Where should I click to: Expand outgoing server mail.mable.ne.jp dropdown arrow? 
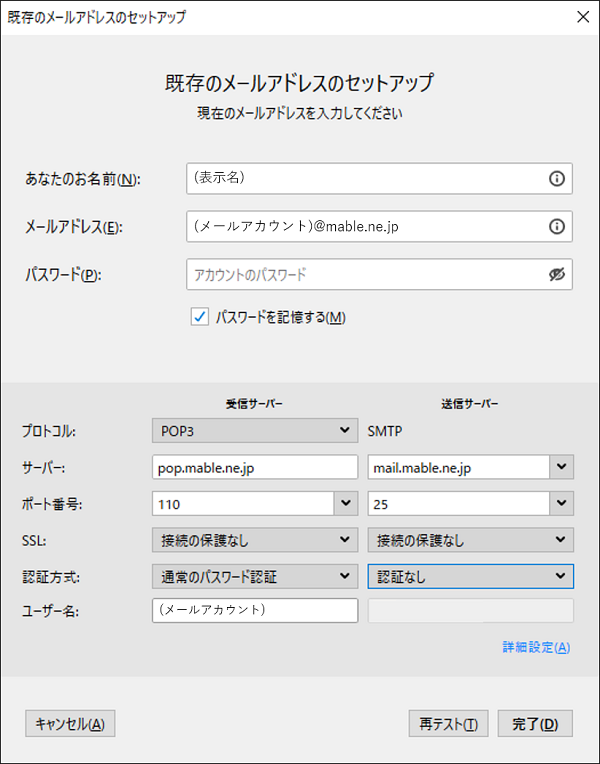click(561, 467)
